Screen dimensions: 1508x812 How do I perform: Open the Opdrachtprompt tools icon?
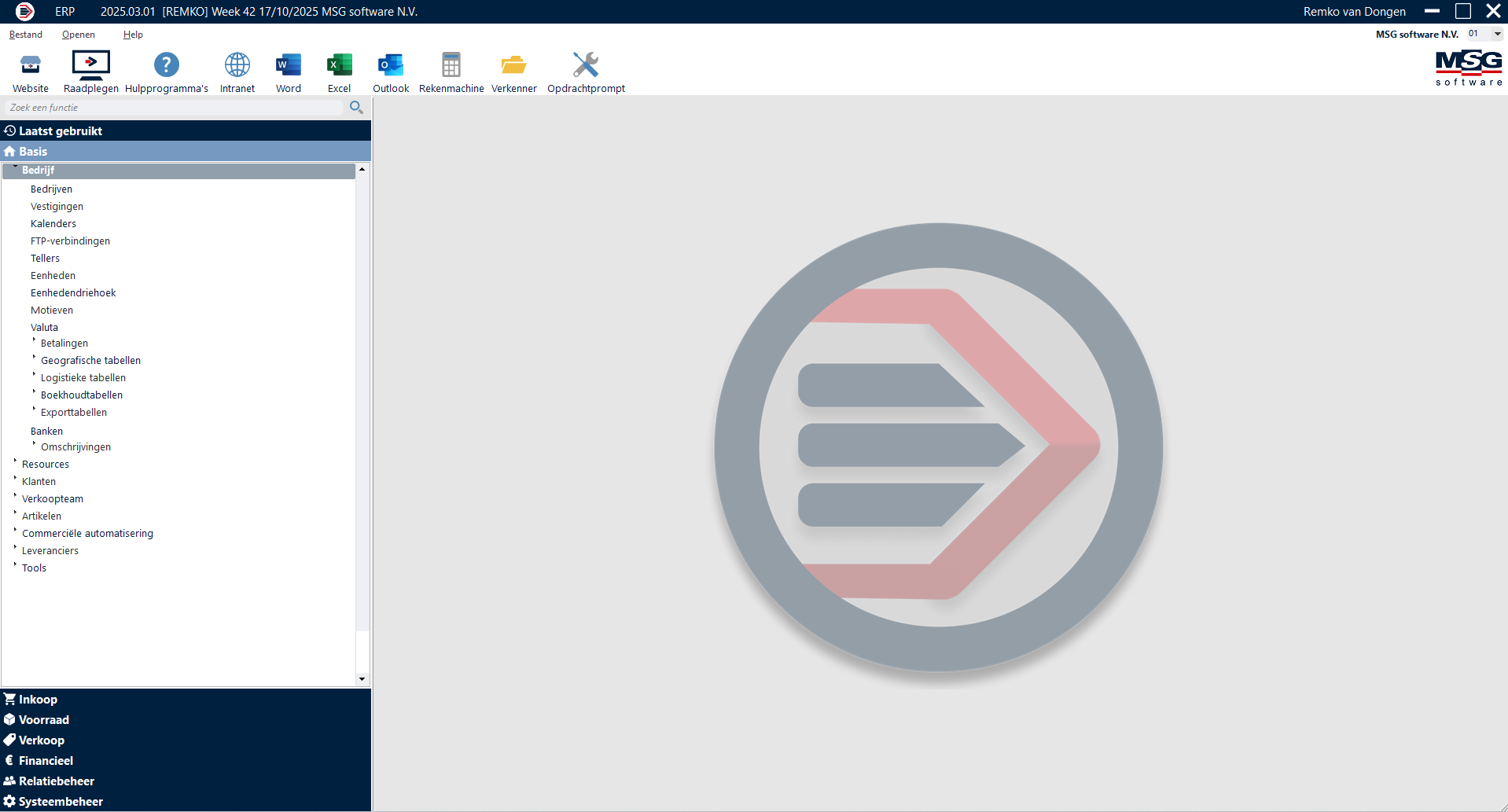[586, 65]
